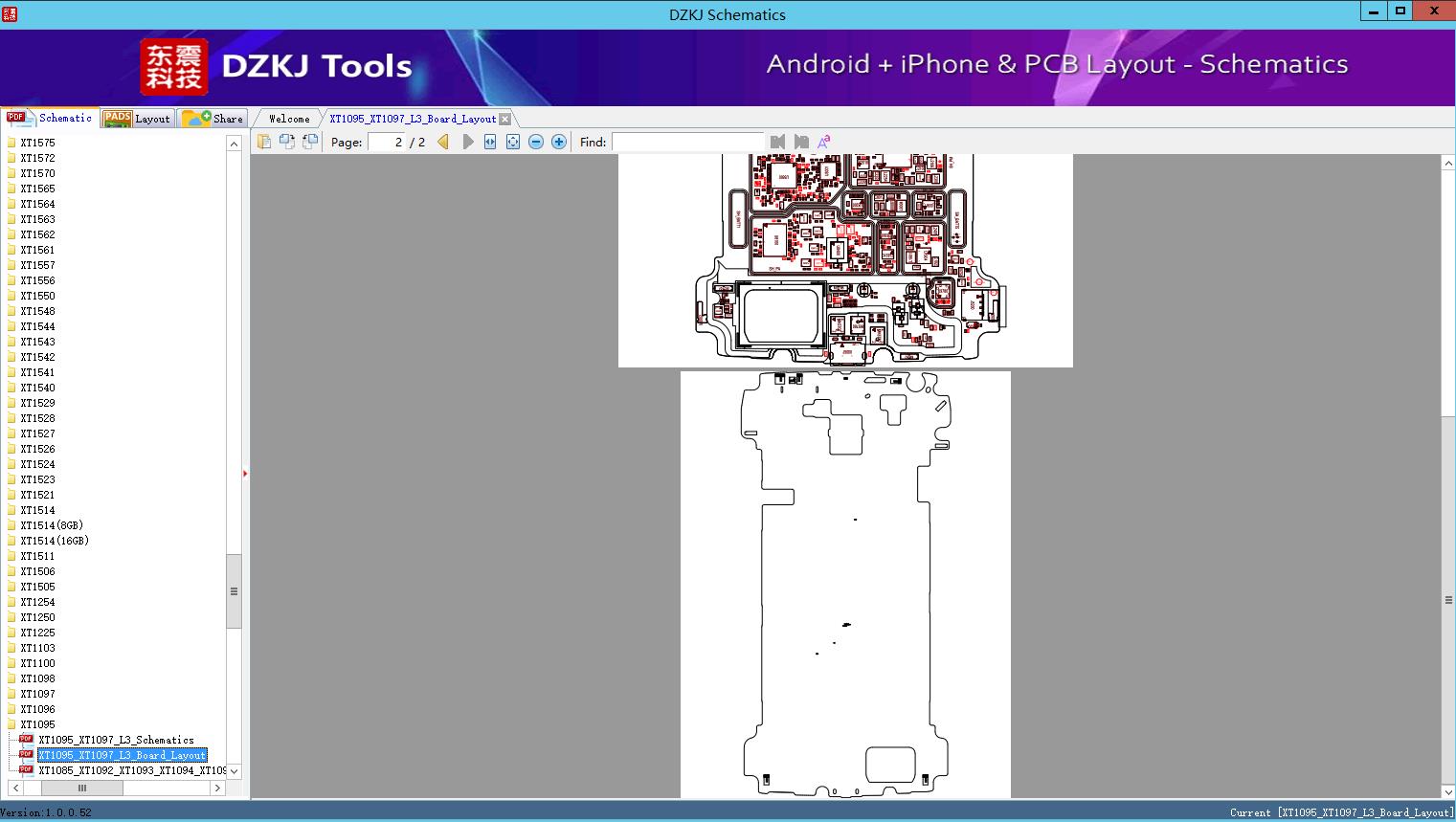Find previous match icon

[x=777, y=142]
